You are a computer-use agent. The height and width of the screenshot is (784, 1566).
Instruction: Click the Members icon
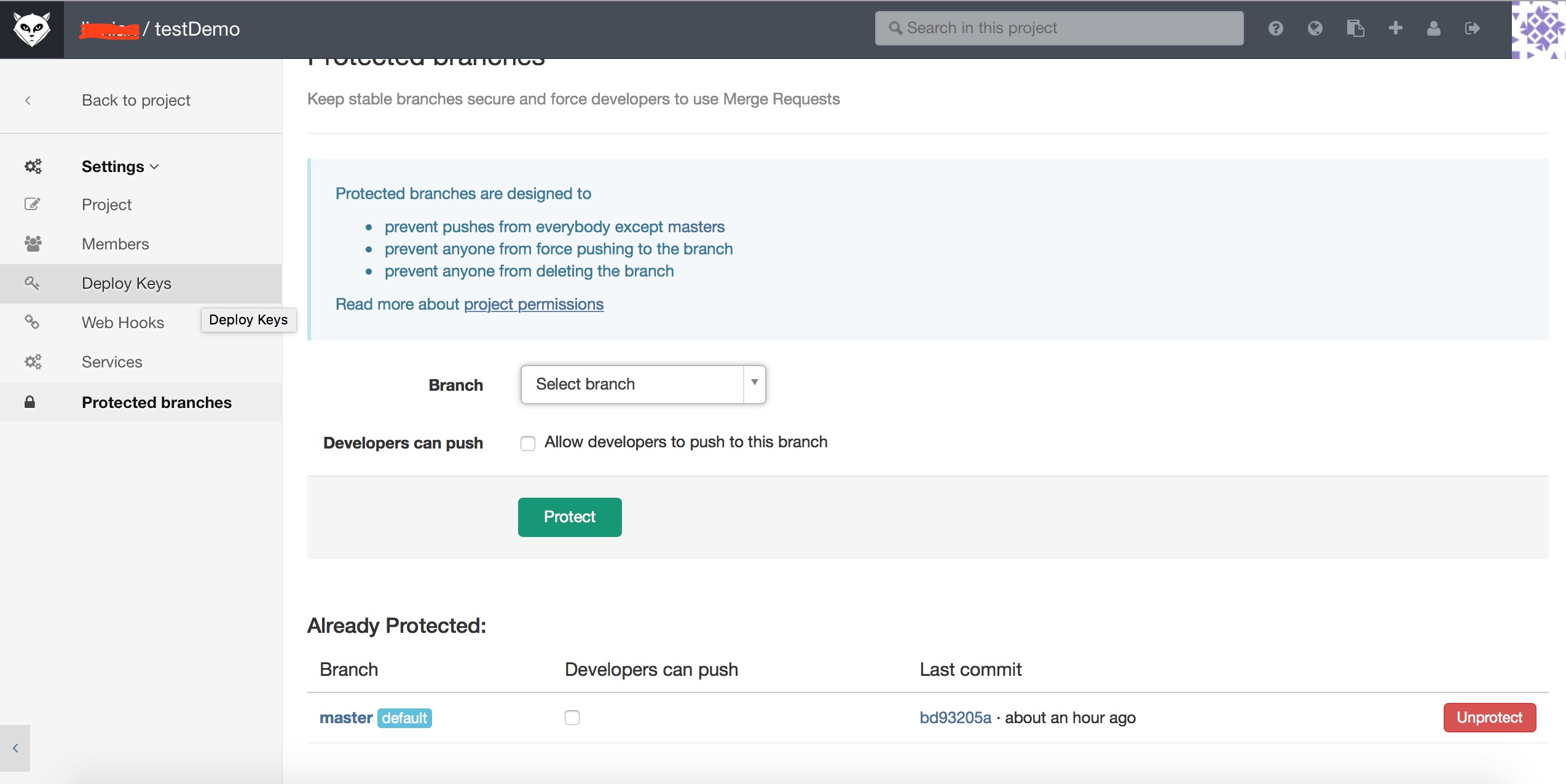coord(34,243)
